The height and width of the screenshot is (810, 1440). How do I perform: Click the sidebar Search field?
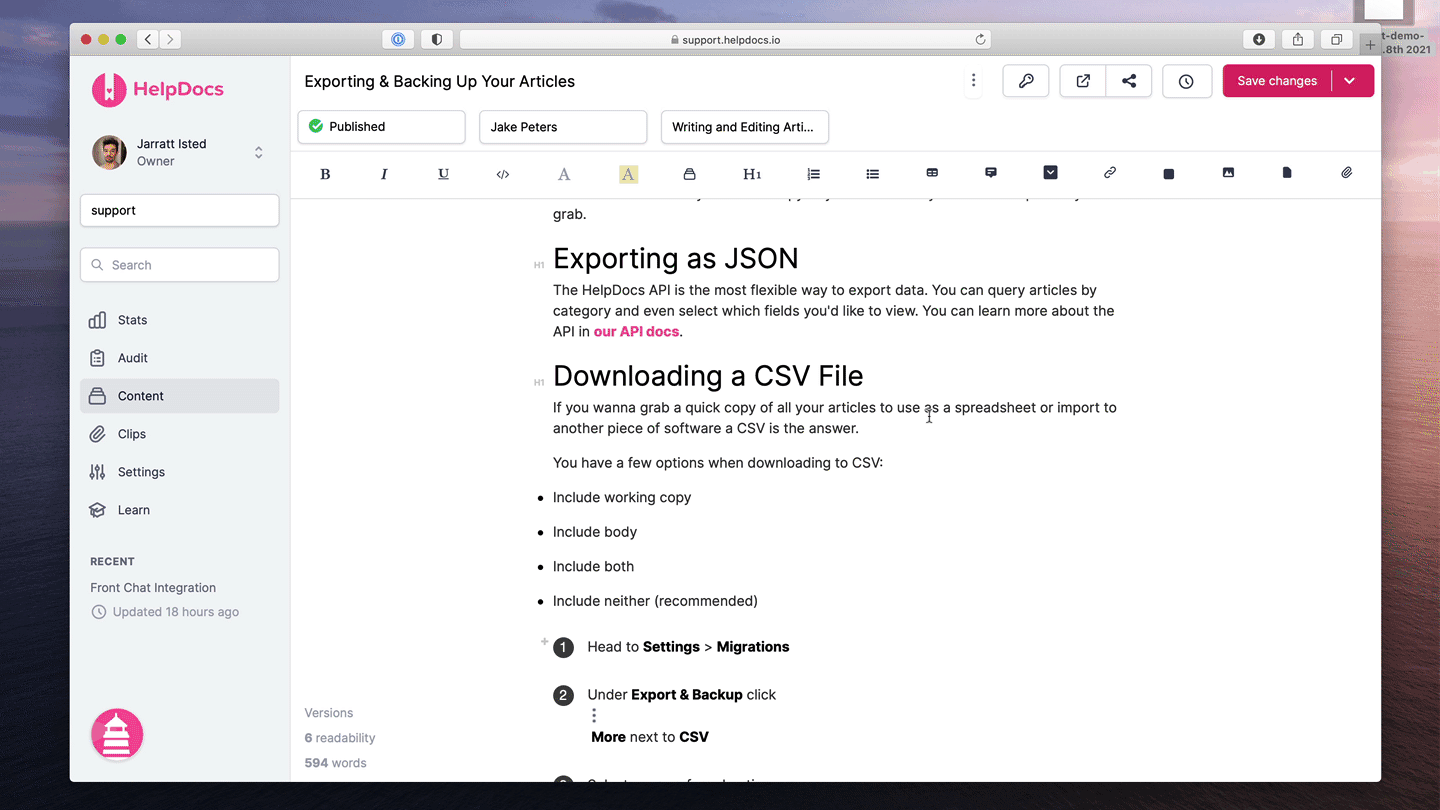179,265
